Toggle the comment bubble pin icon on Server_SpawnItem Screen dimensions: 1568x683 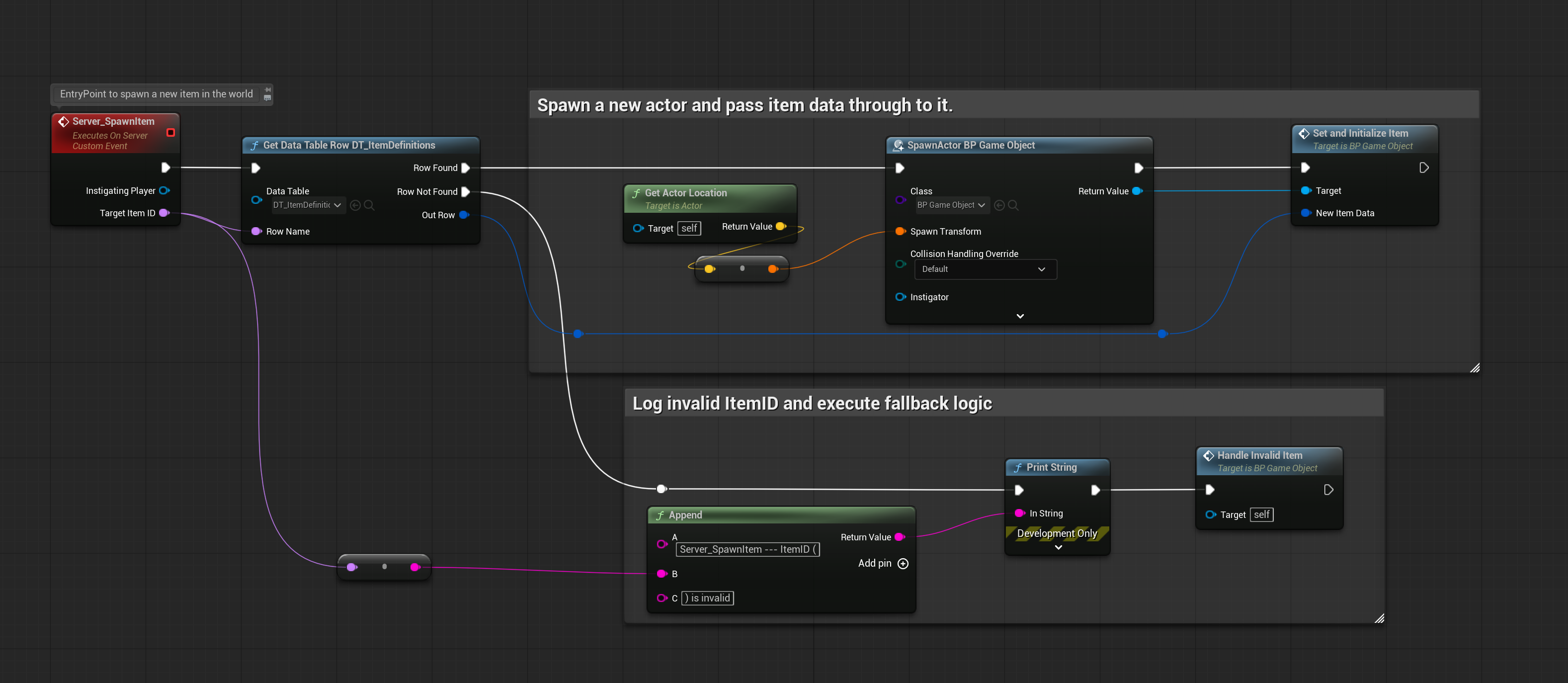pyautogui.click(x=268, y=89)
